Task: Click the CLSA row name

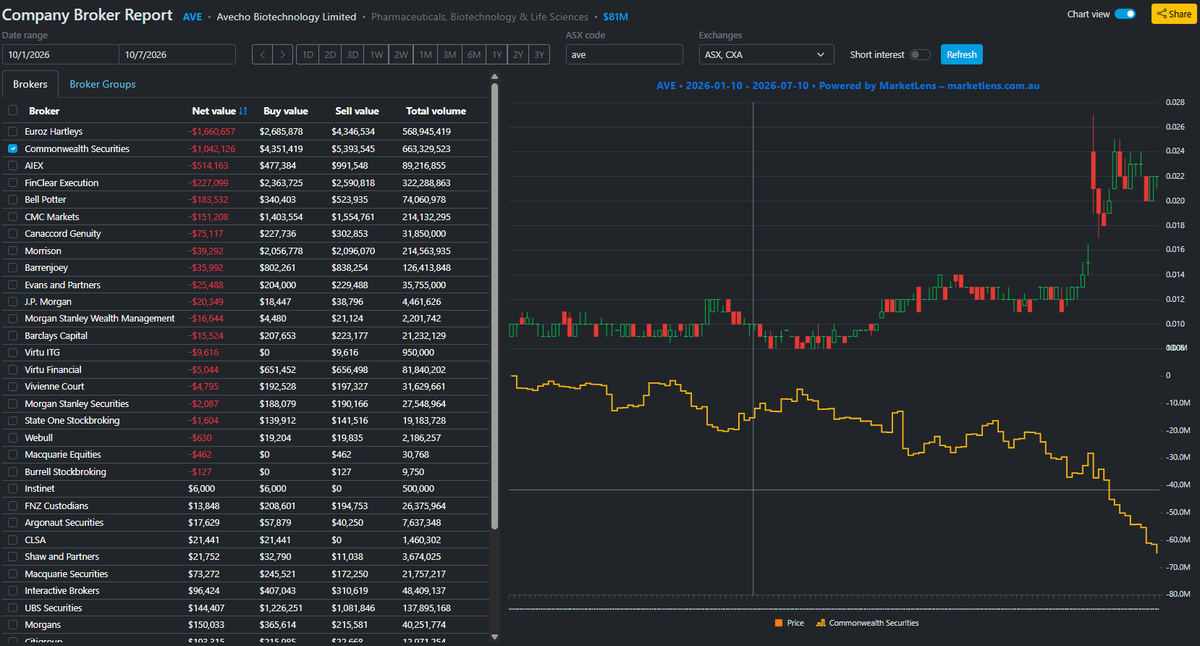Action: tap(36, 540)
